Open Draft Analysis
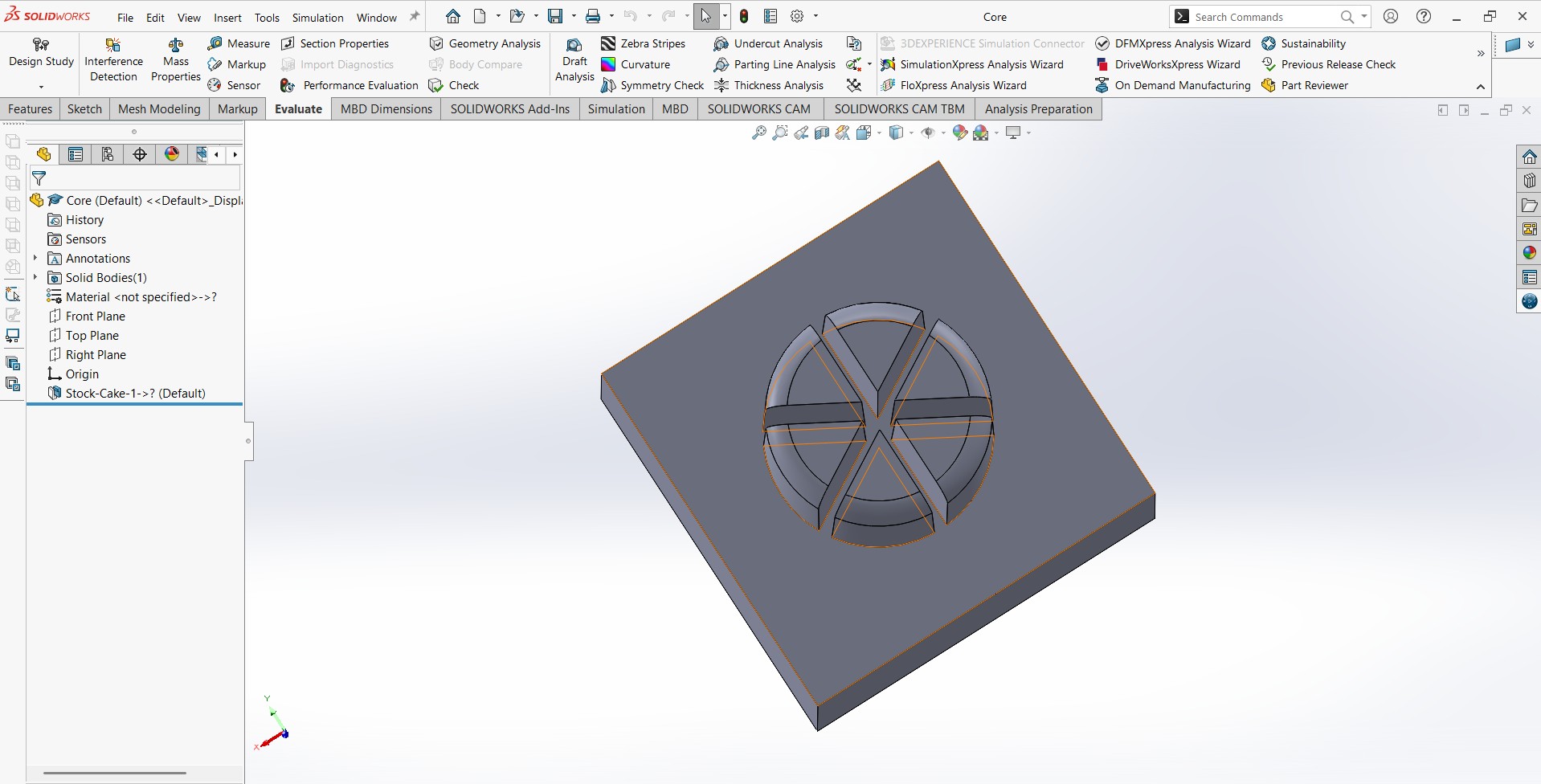This screenshot has height=784, width=1541. point(574,60)
